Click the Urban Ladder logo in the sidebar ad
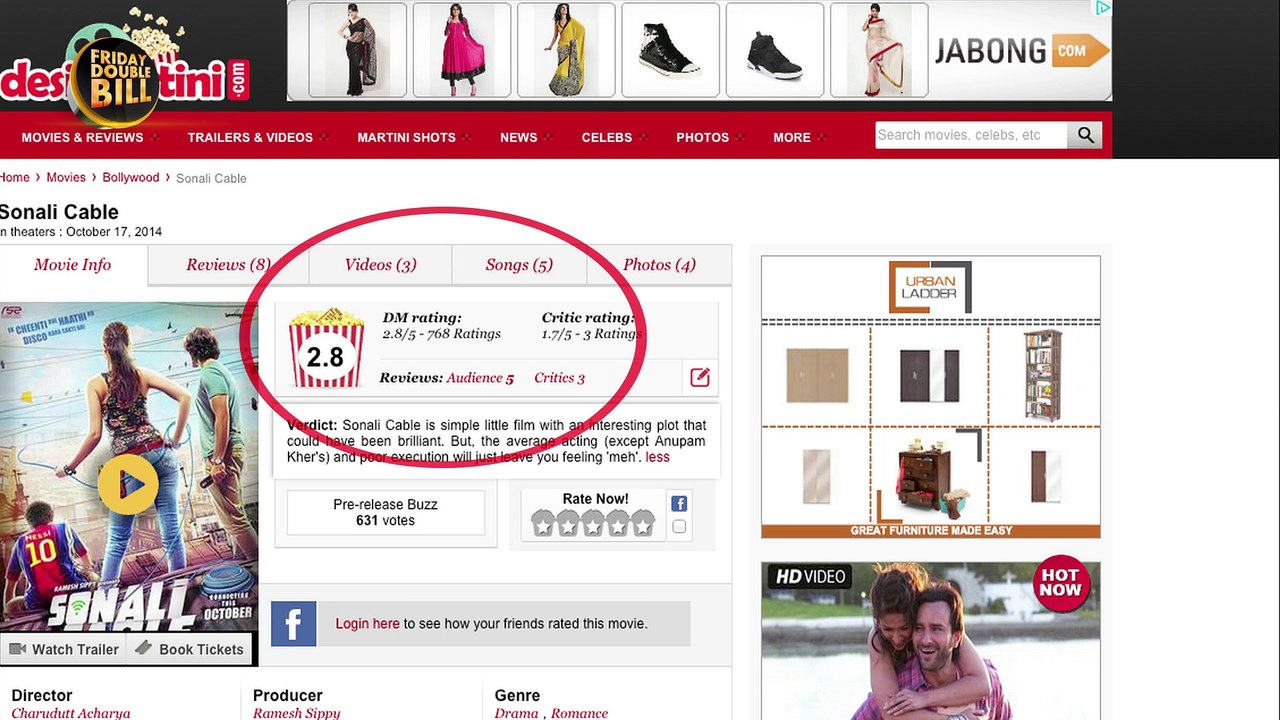The image size is (1280, 720). coord(930,287)
